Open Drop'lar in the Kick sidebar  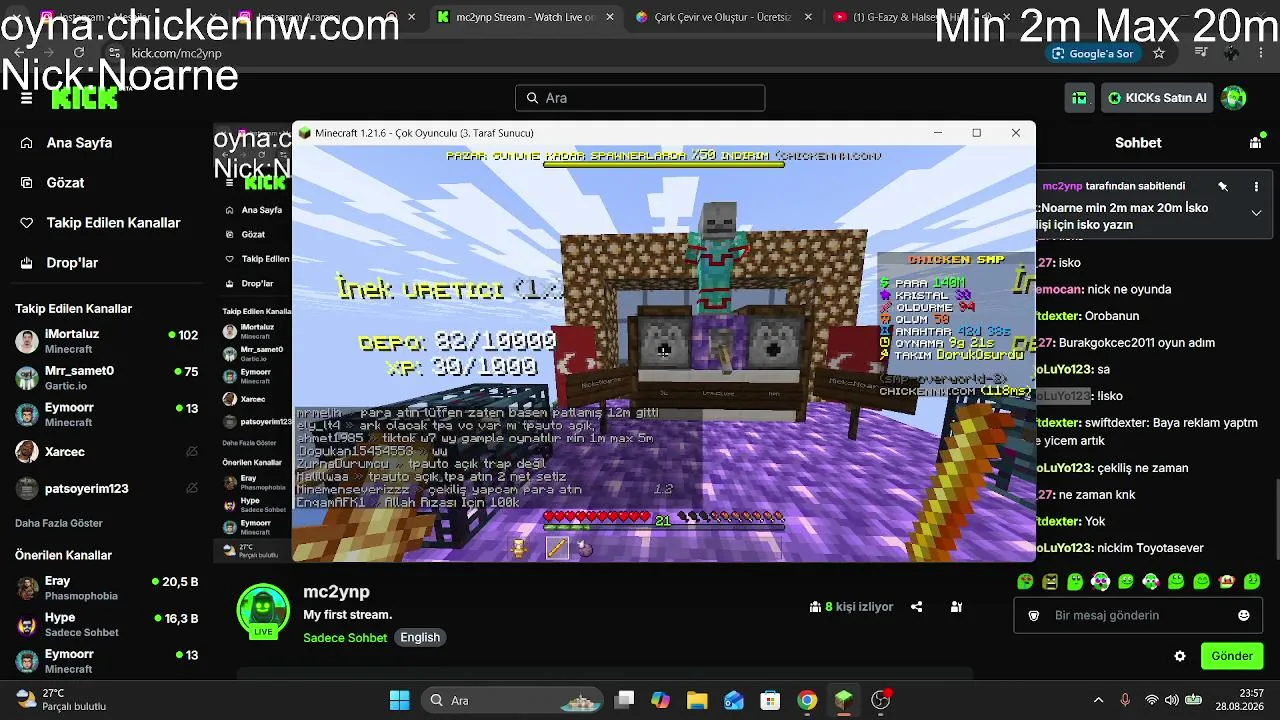59,263
